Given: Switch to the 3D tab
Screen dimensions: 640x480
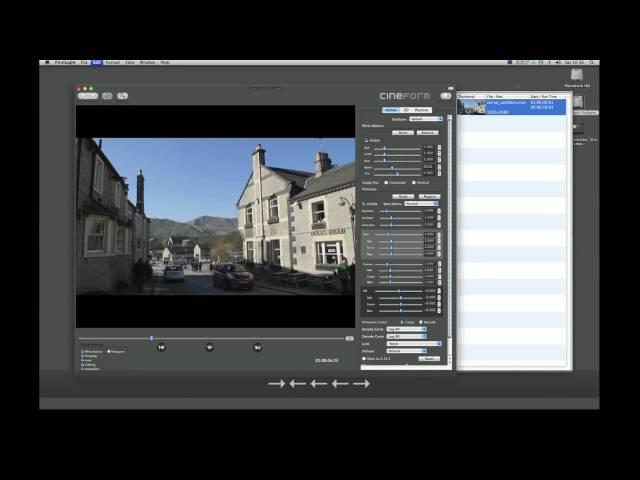Looking at the screenshot, I should [x=406, y=110].
